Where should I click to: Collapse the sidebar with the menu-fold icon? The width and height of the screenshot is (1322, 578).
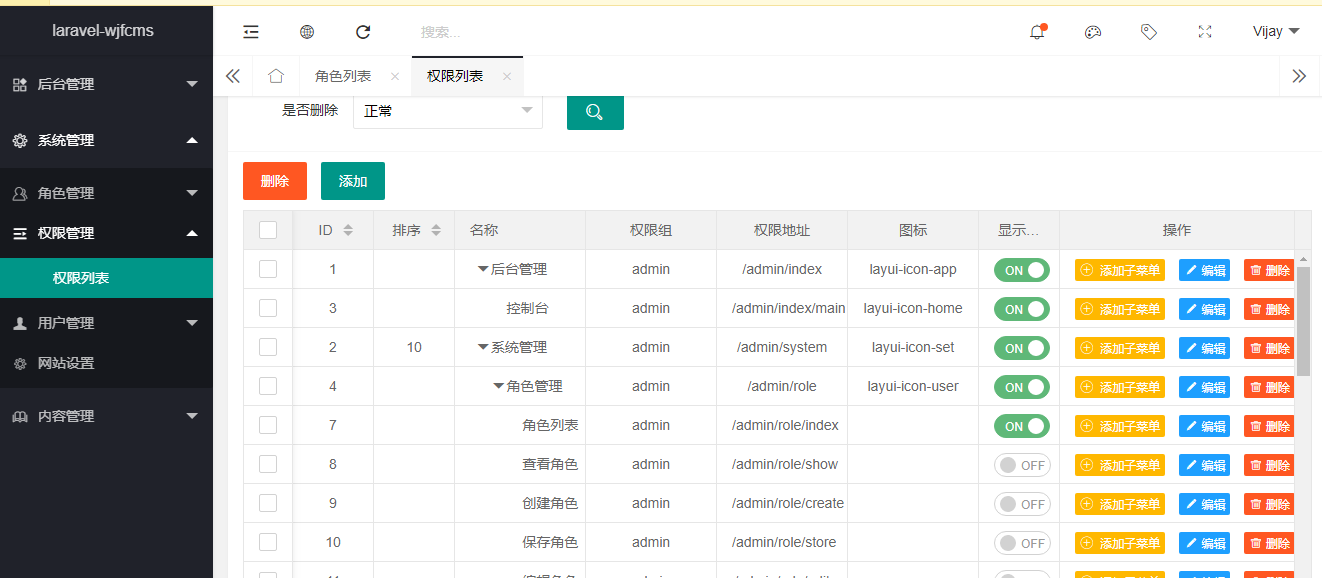251,32
